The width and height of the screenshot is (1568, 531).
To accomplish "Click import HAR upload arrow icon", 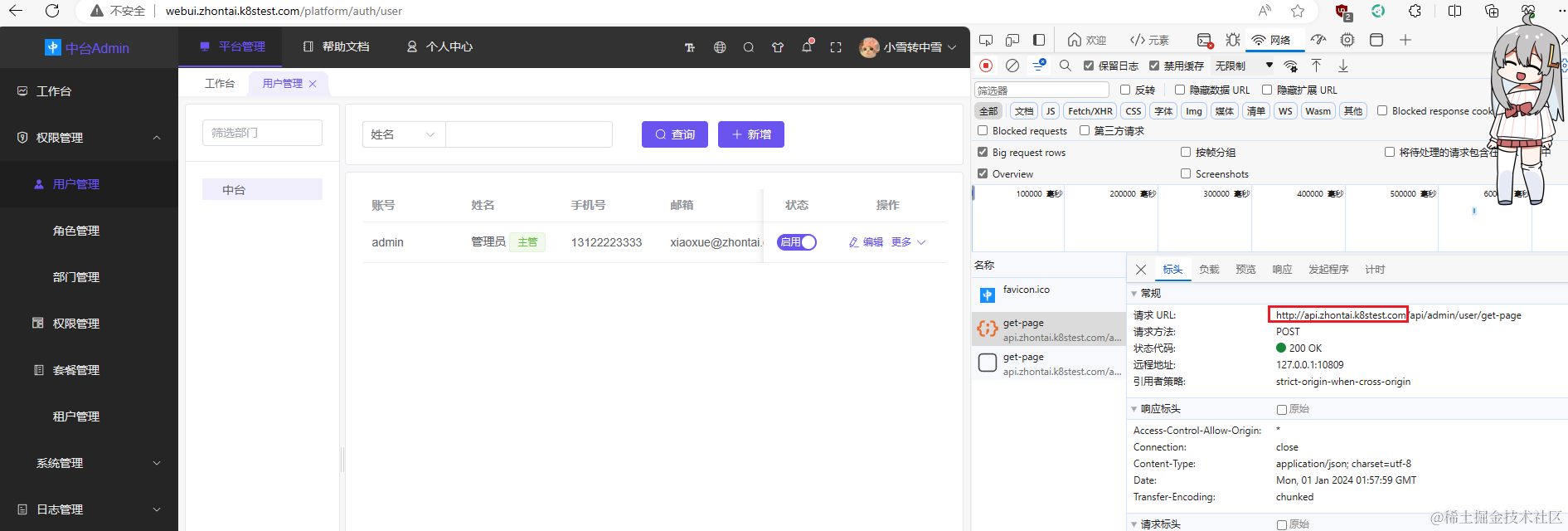I will click(1316, 65).
